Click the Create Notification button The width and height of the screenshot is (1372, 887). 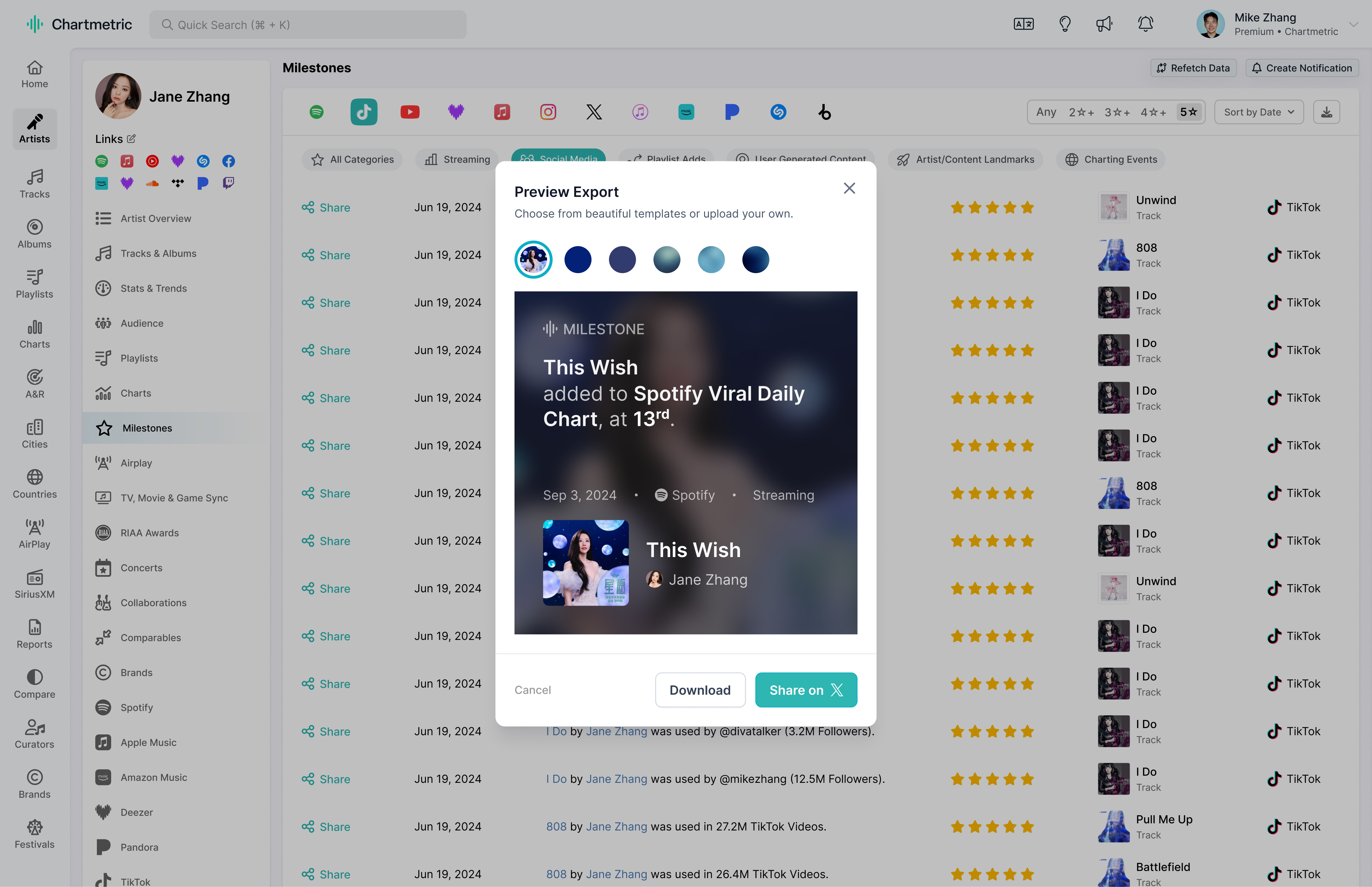pos(1302,68)
